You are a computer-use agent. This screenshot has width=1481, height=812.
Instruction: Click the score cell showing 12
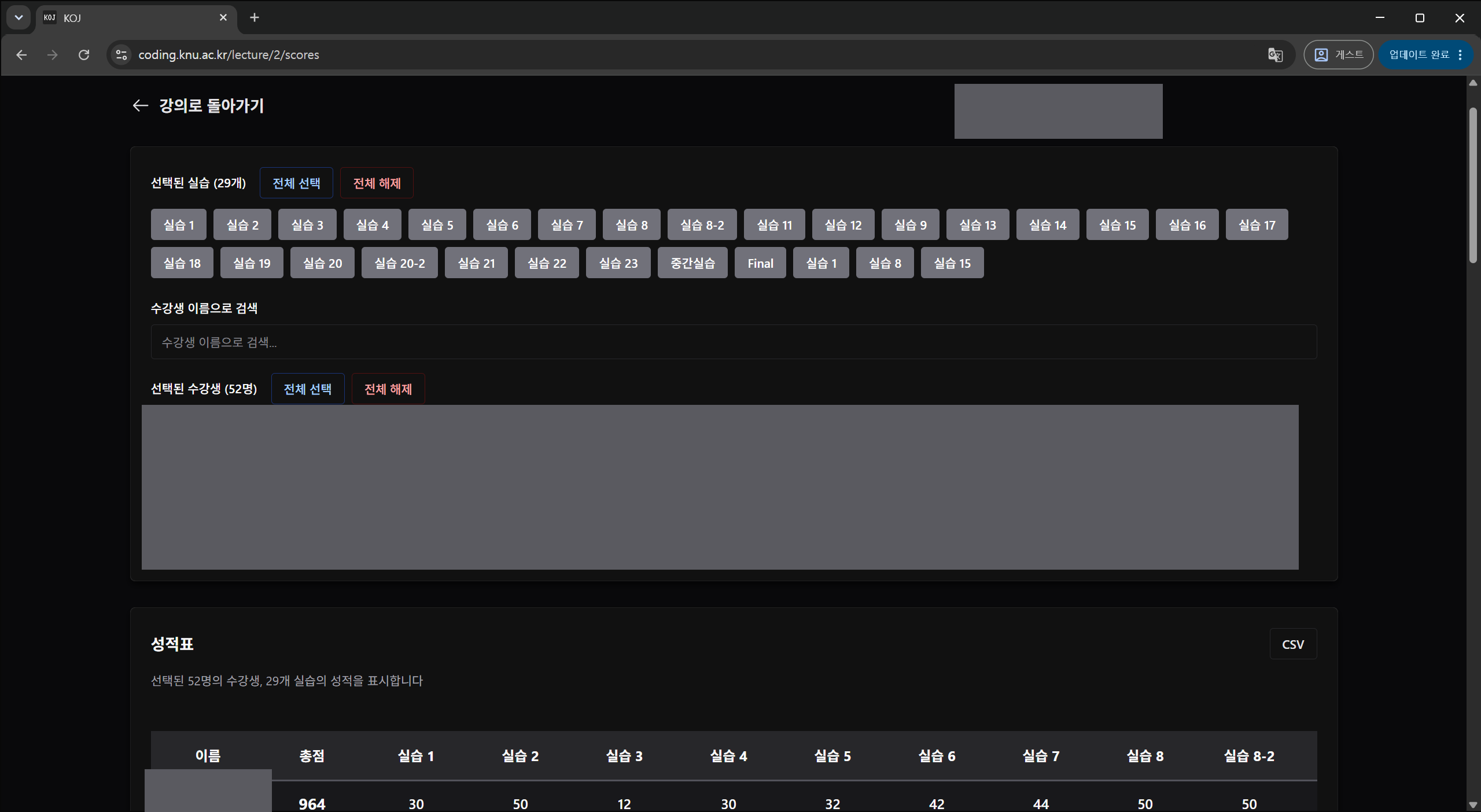[x=624, y=804]
